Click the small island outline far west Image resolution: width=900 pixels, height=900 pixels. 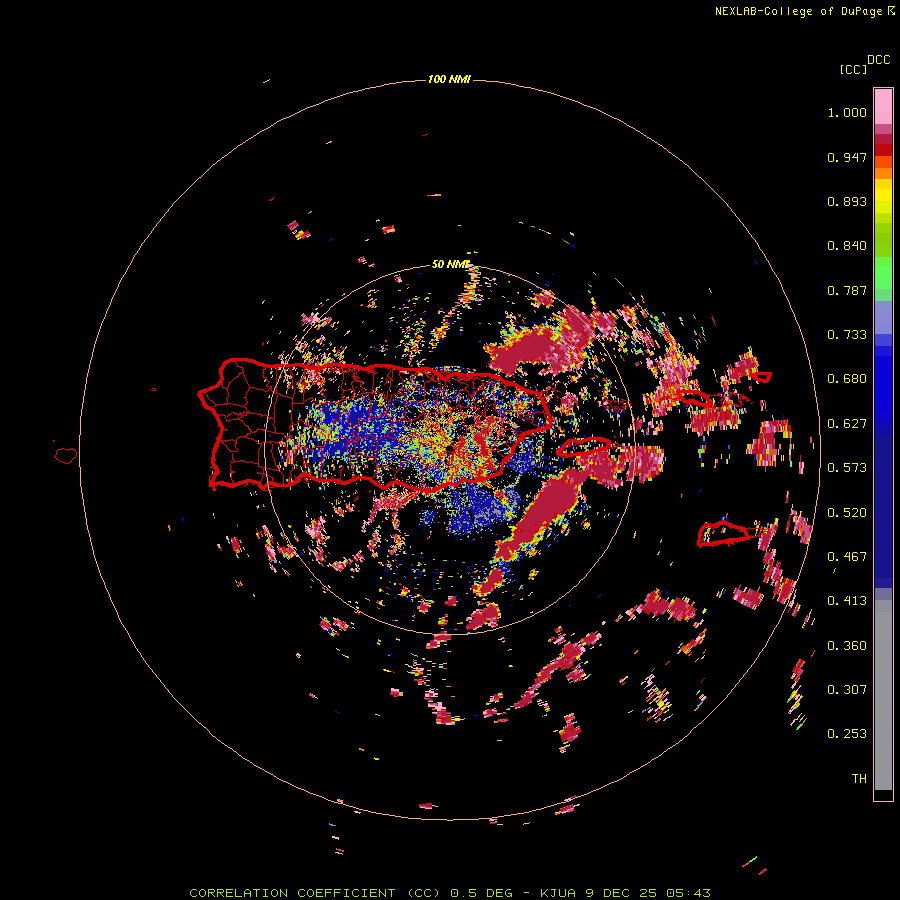(x=66, y=456)
